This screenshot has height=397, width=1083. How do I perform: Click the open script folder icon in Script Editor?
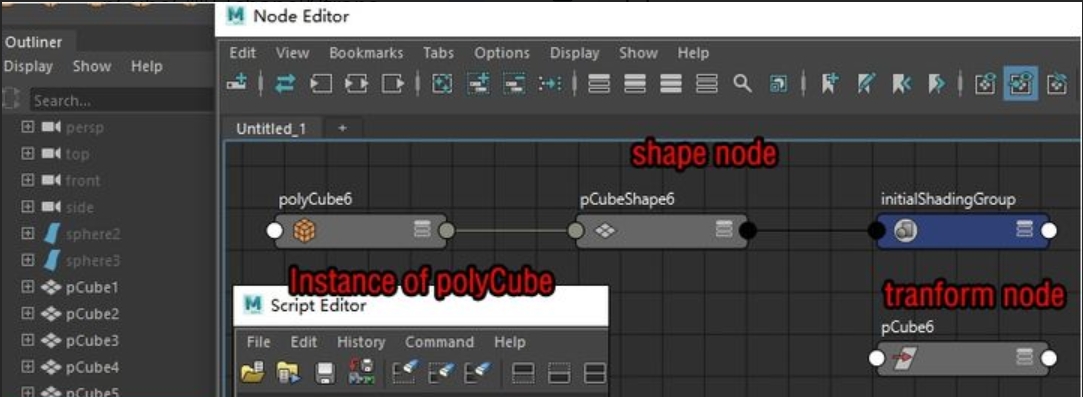click(253, 374)
